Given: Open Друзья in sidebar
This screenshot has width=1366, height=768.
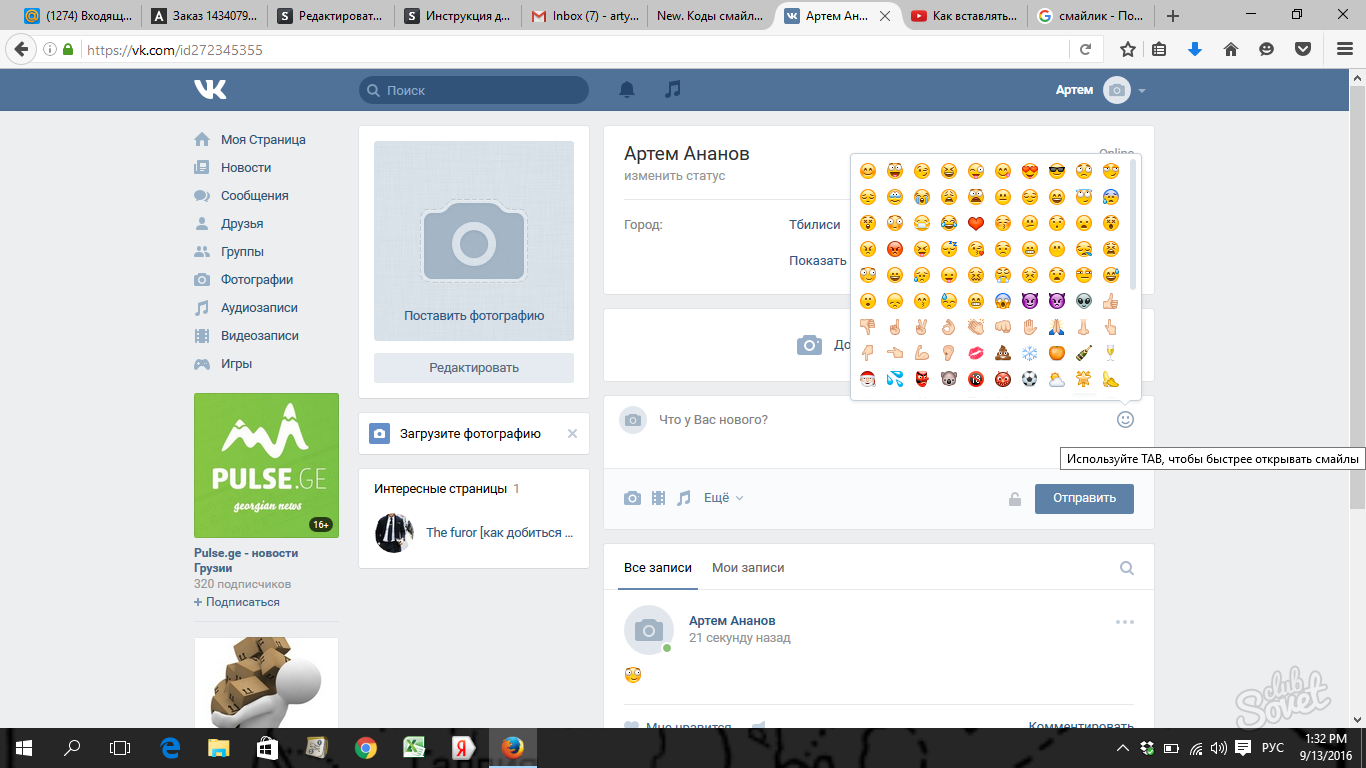Looking at the screenshot, I should (x=242, y=224).
